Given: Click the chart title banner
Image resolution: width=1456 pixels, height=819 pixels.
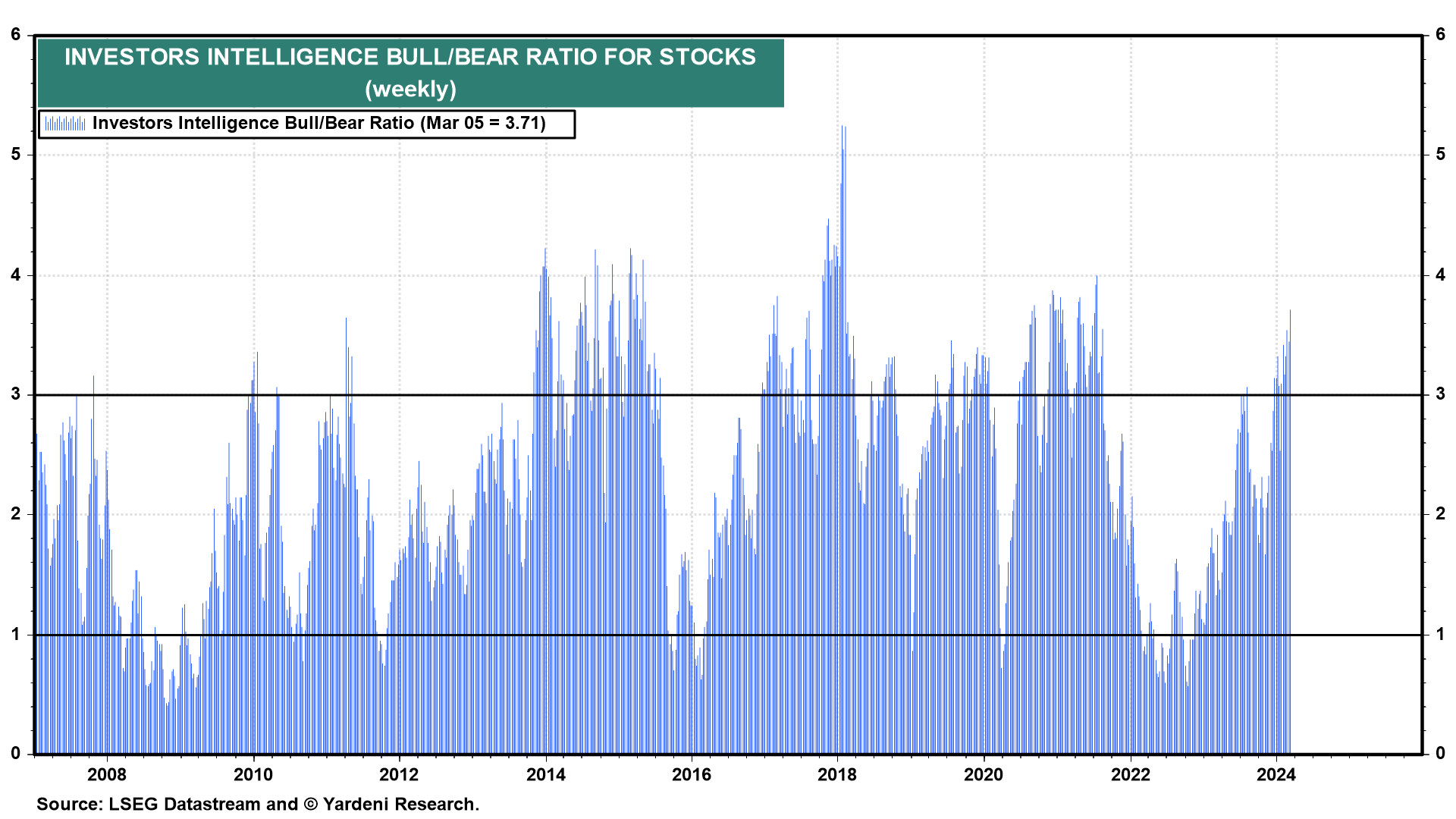Looking at the screenshot, I should pyautogui.click(x=410, y=58).
